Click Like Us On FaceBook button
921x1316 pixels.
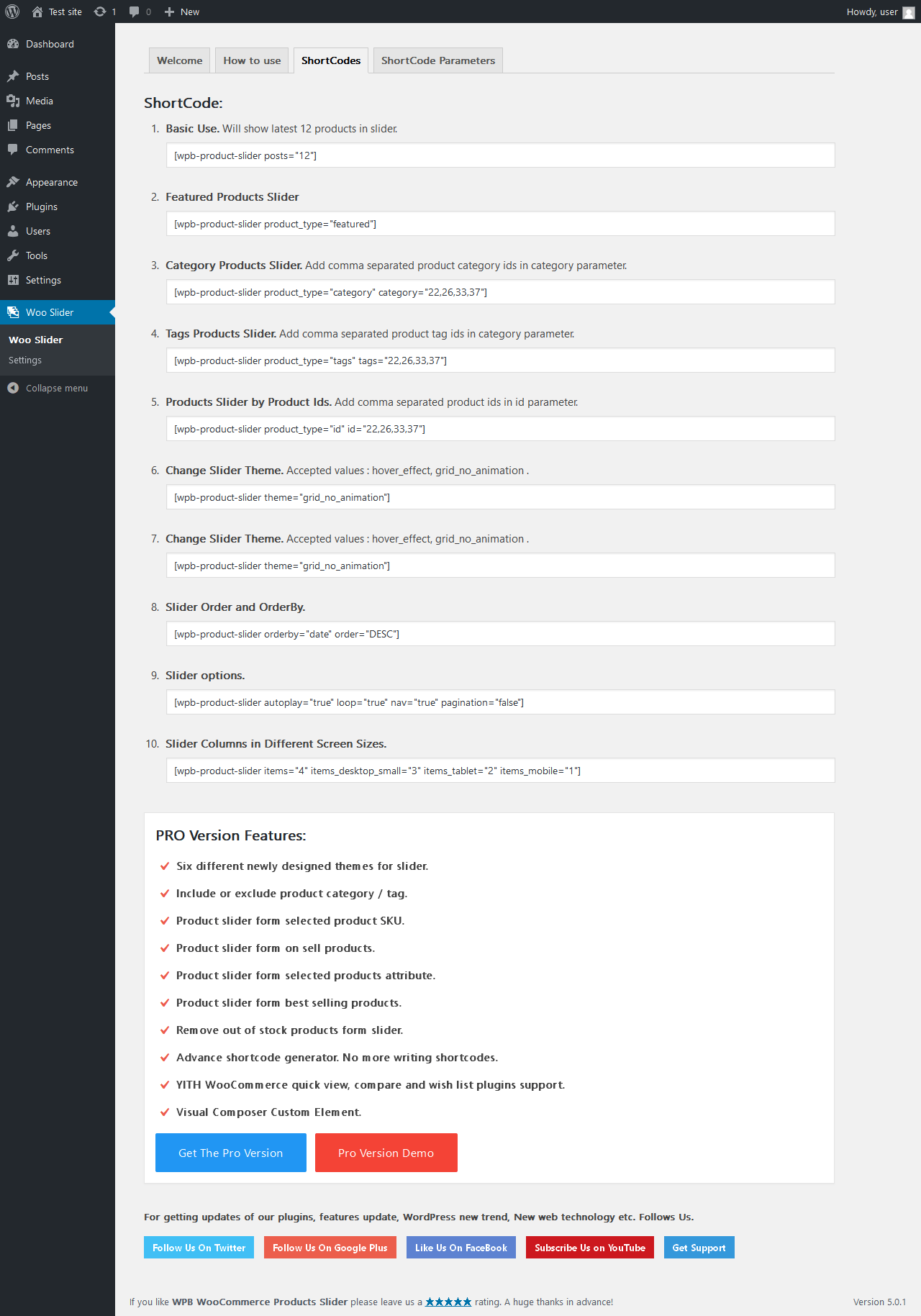[x=461, y=1248]
